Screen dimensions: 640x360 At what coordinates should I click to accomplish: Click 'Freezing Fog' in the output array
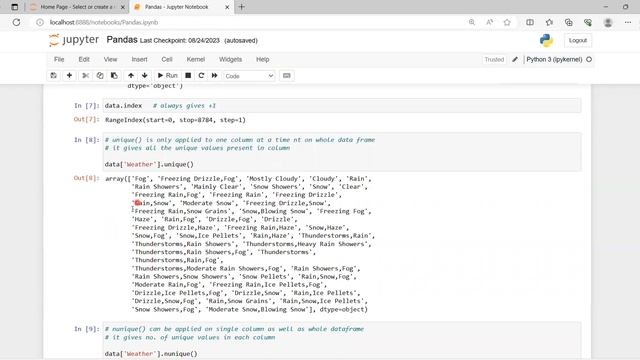(x=343, y=211)
